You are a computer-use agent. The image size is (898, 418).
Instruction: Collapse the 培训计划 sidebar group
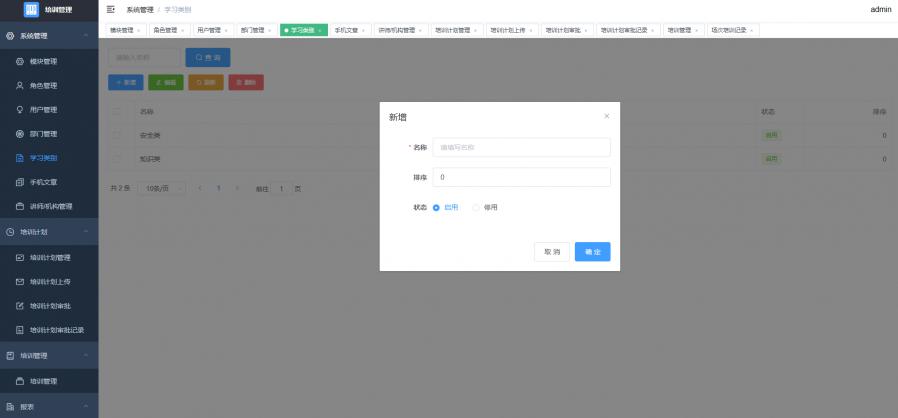86,232
